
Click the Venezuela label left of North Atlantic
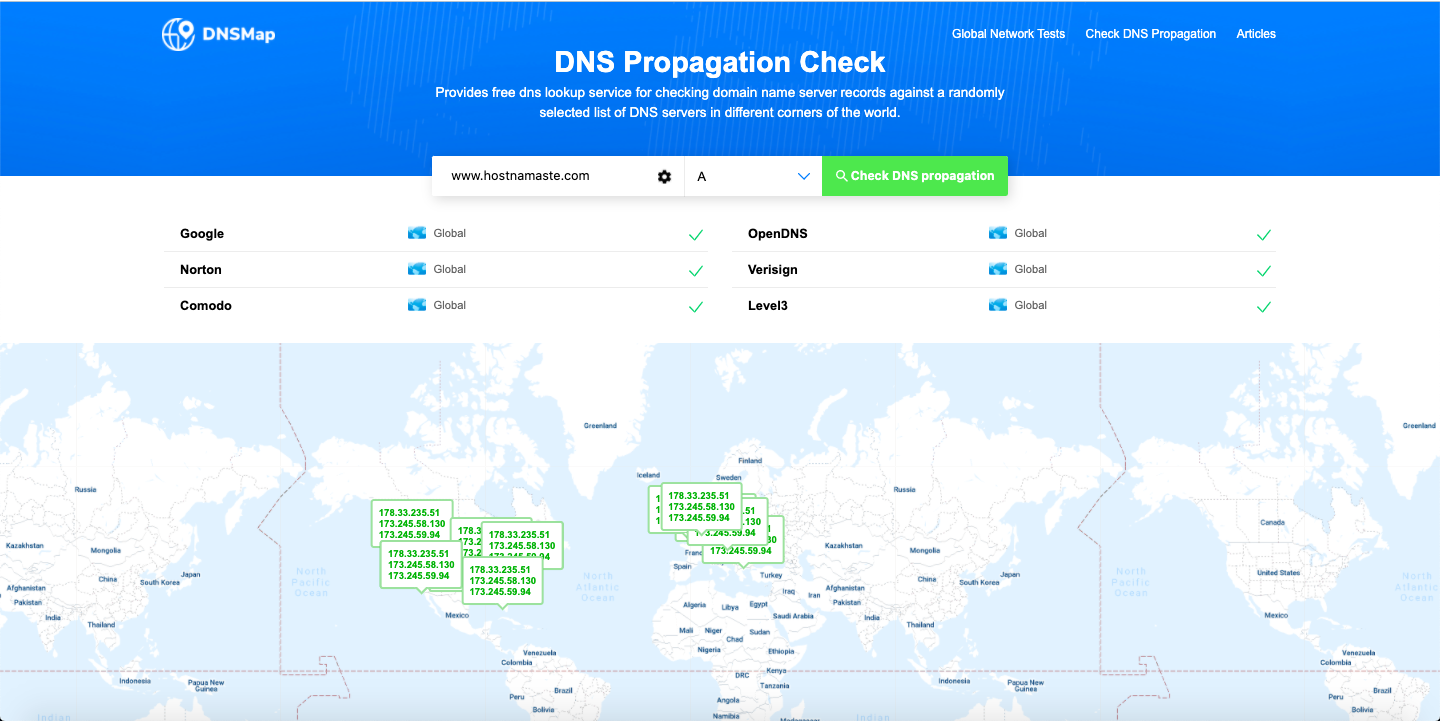(540, 652)
